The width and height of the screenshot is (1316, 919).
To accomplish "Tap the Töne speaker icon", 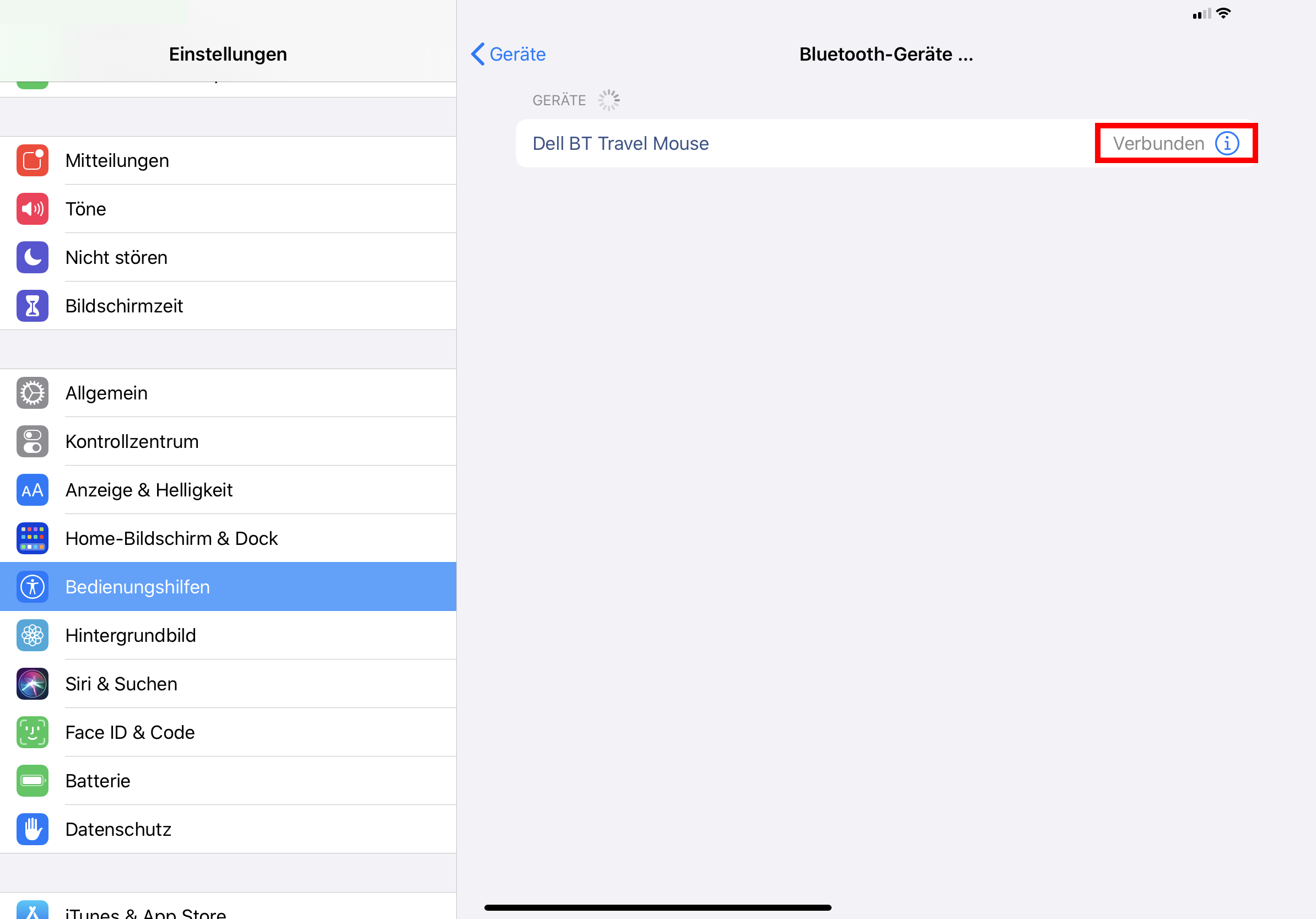I will (33, 209).
